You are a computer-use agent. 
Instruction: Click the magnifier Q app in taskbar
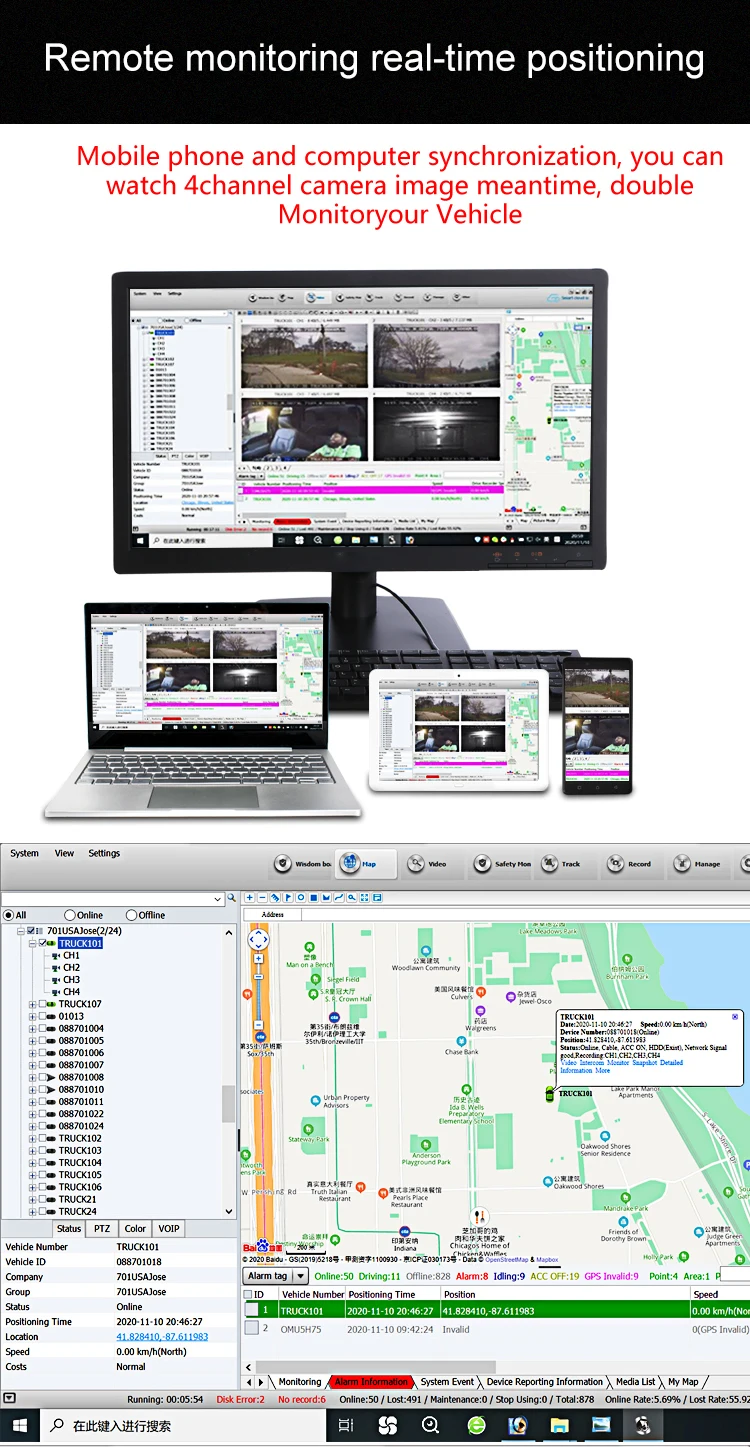click(431, 1425)
